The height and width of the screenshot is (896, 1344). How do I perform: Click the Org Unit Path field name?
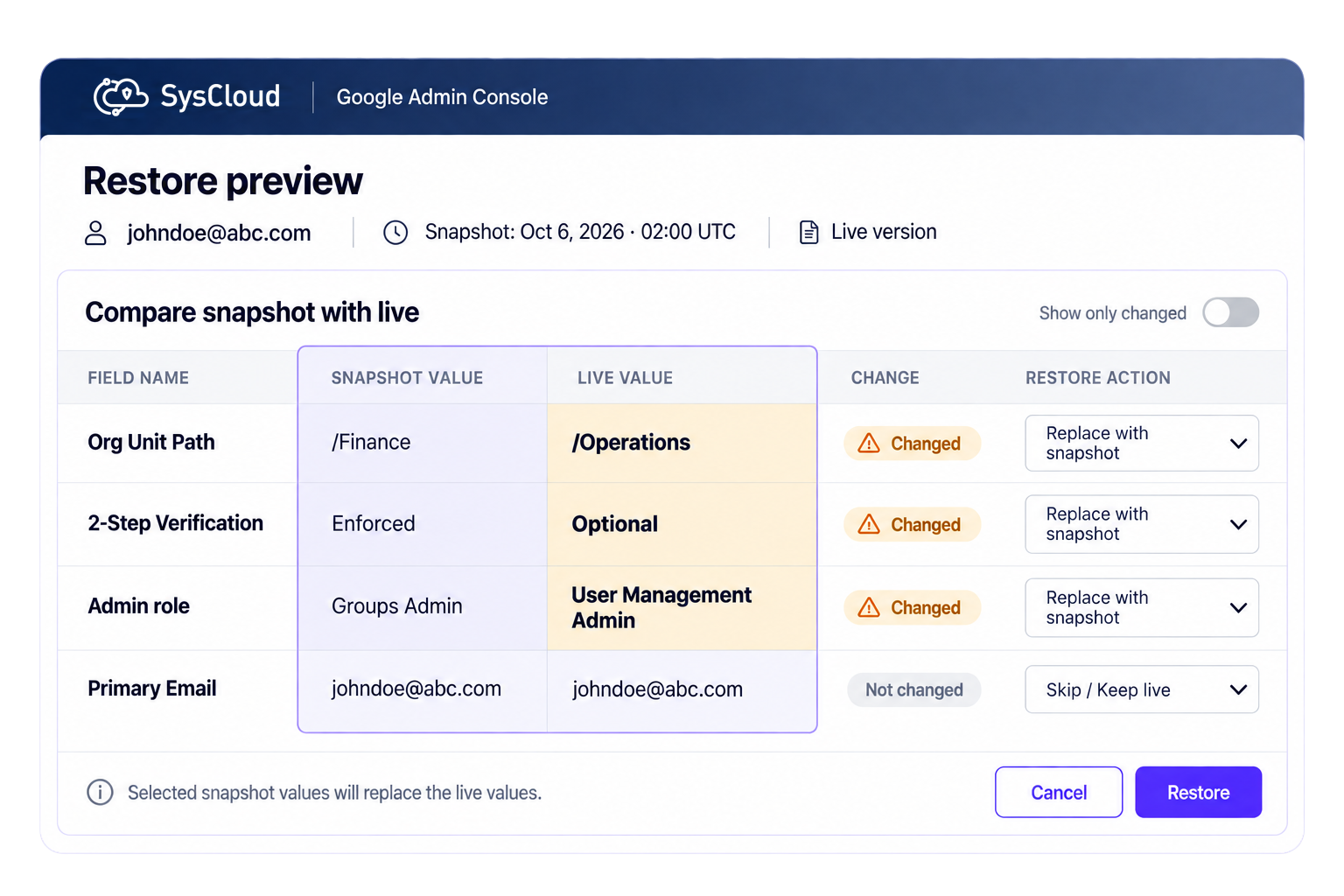pyautogui.click(x=151, y=443)
